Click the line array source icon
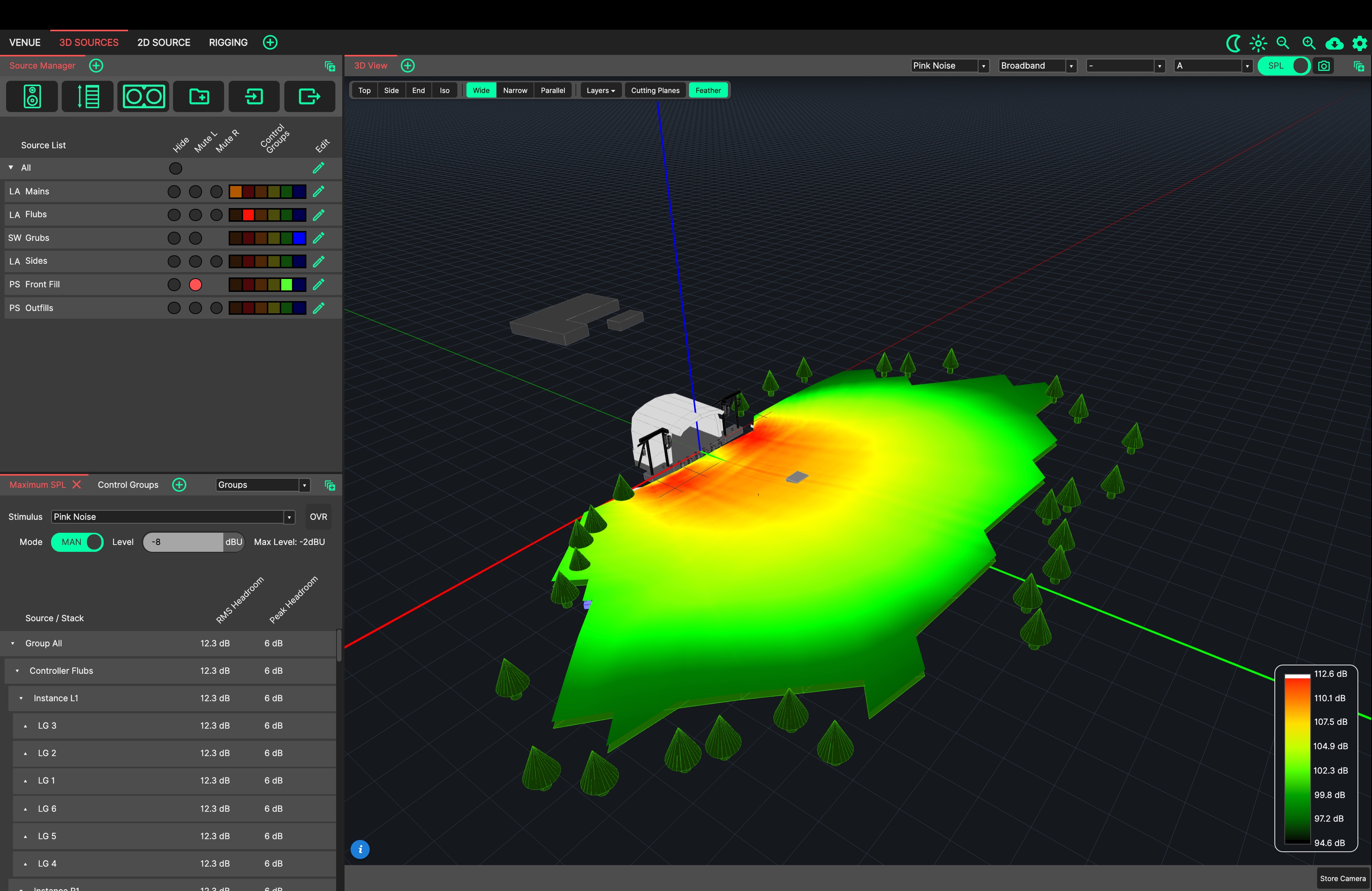 point(88,96)
